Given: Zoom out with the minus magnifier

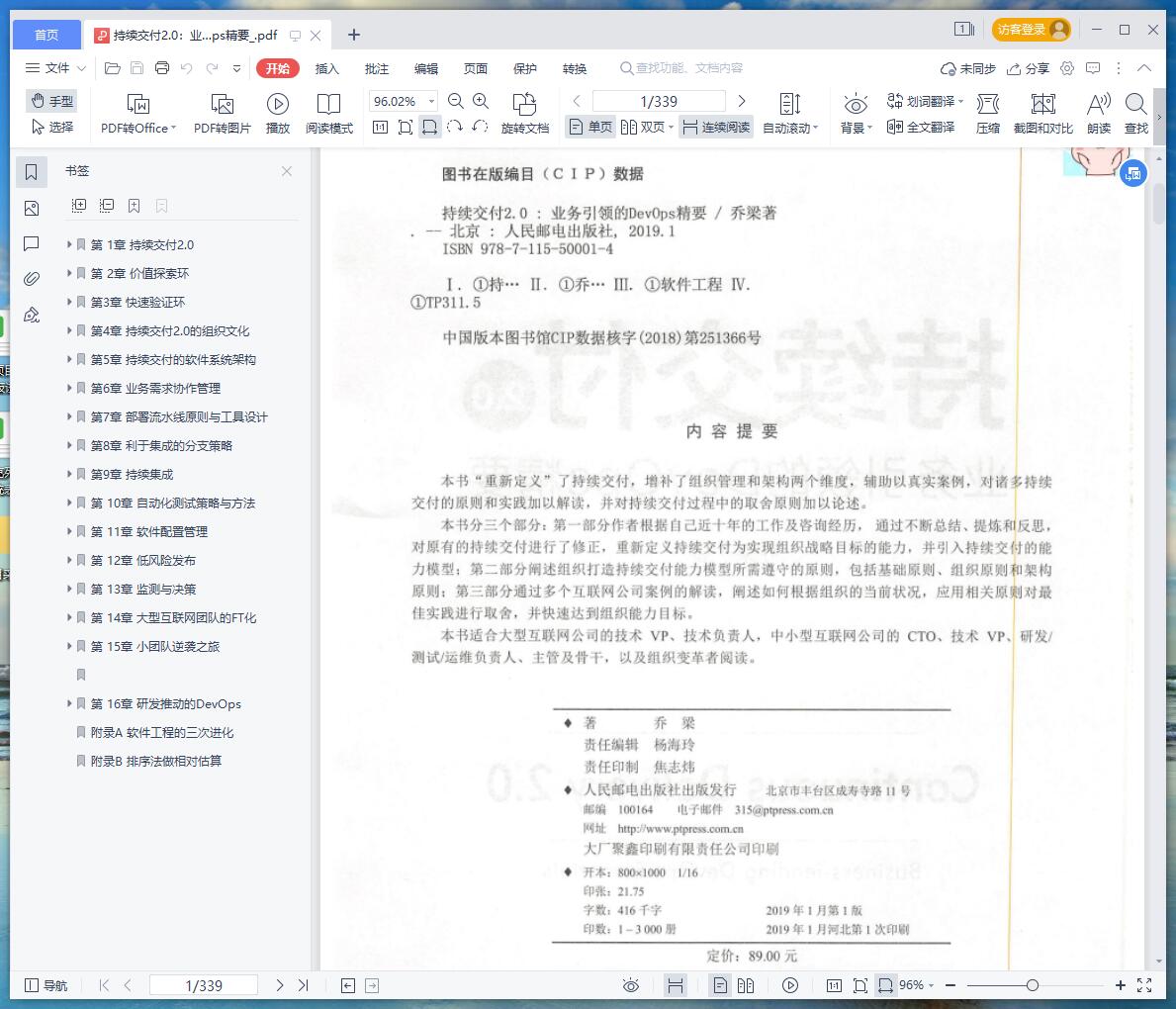Looking at the screenshot, I should click(x=455, y=101).
